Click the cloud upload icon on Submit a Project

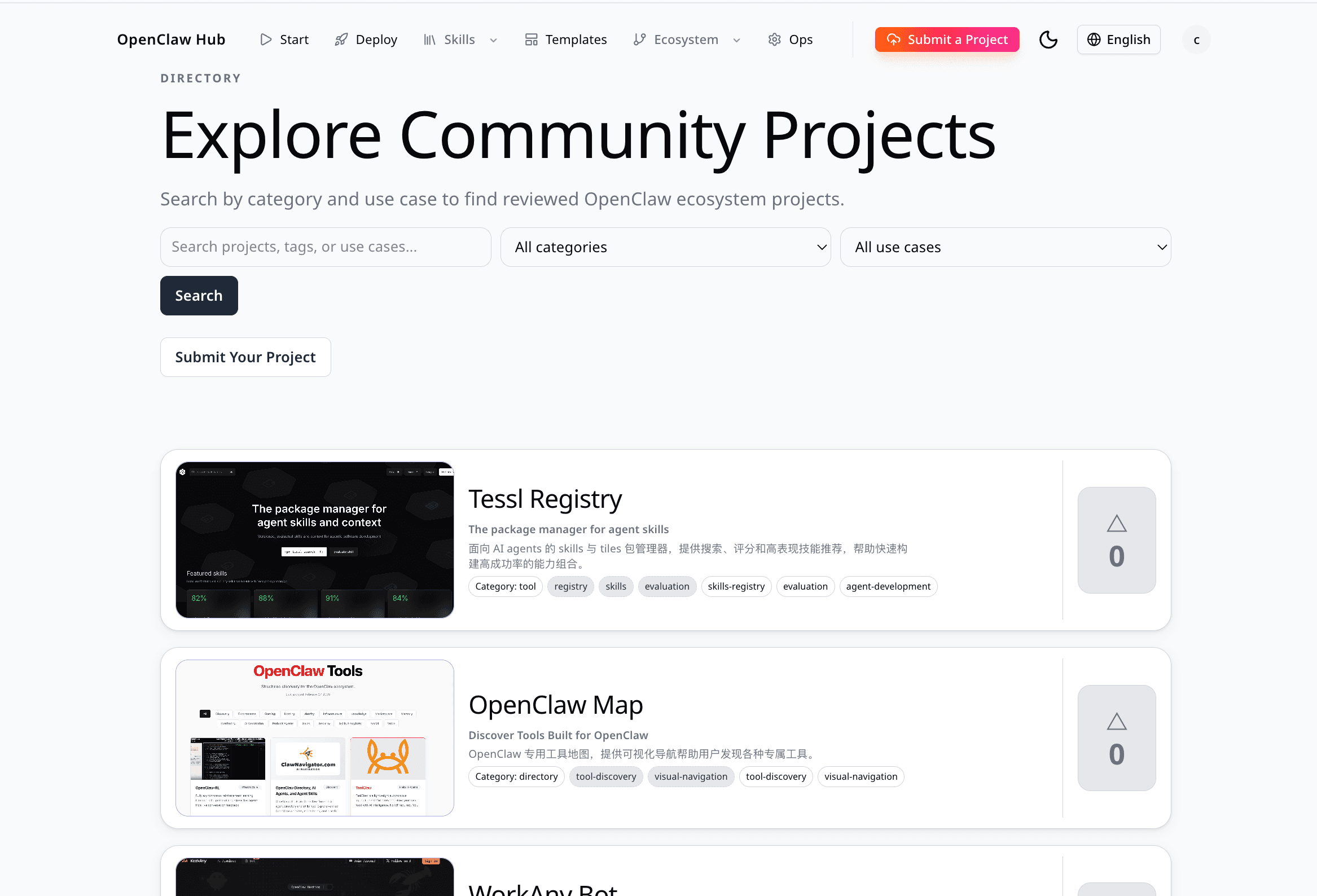893,39
